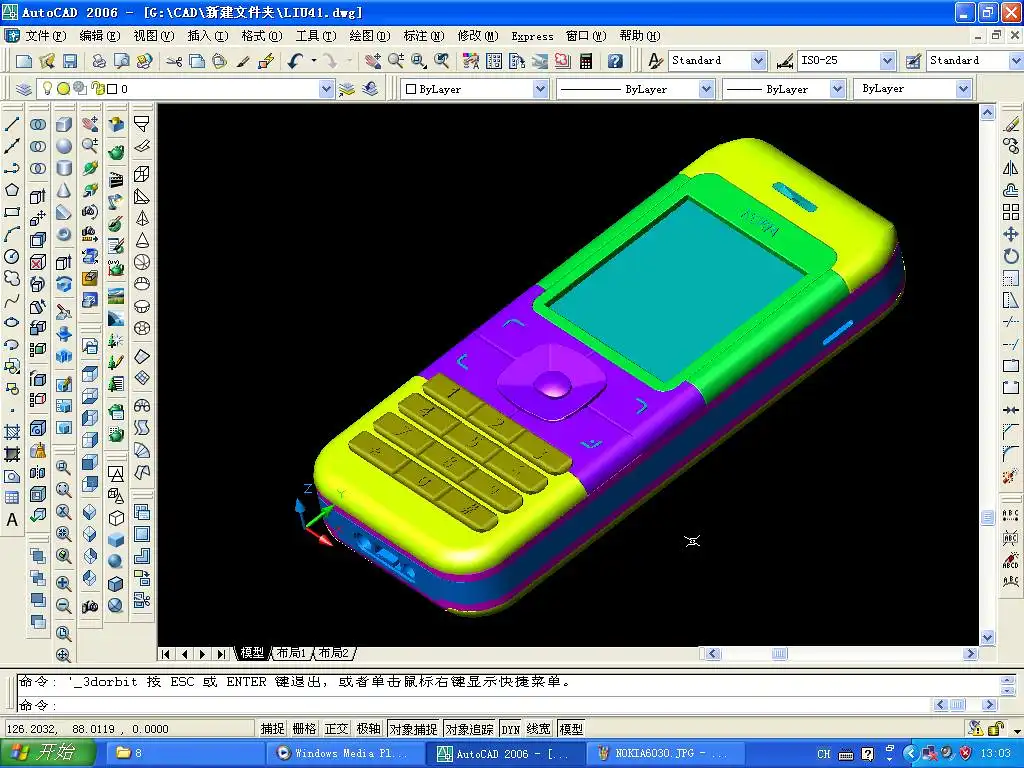Open the Lights tool
1024x768 pixels.
pyautogui.click(x=116, y=202)
